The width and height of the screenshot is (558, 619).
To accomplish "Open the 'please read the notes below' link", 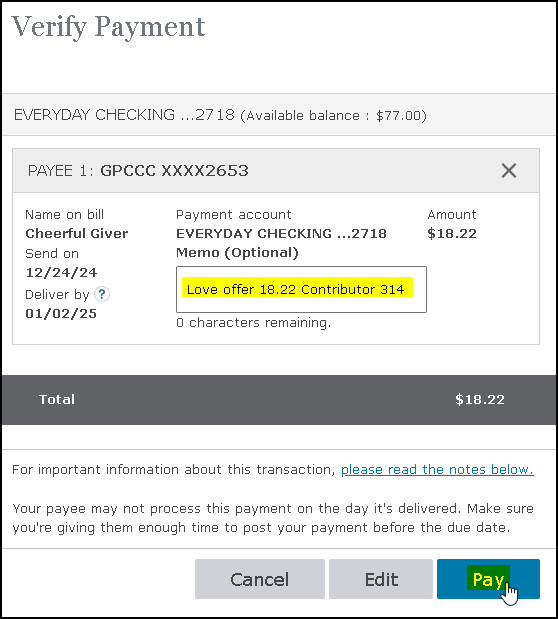I will coord(437,469).
